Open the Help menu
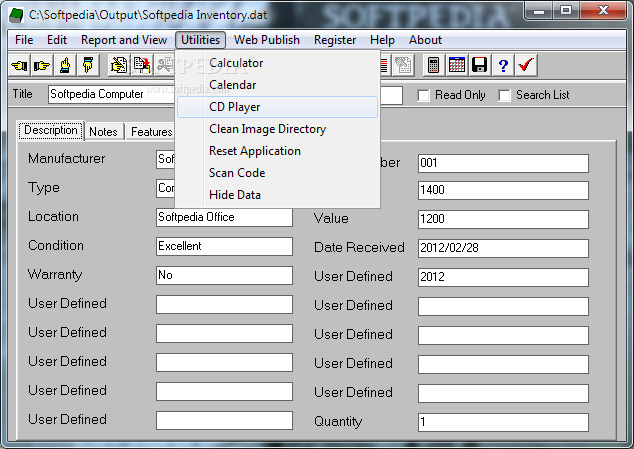634x449 pixels. (x=382, y=40)
